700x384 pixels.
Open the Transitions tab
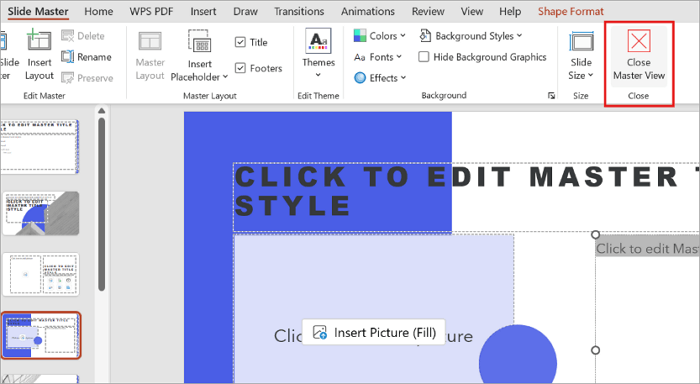point(299,11)
